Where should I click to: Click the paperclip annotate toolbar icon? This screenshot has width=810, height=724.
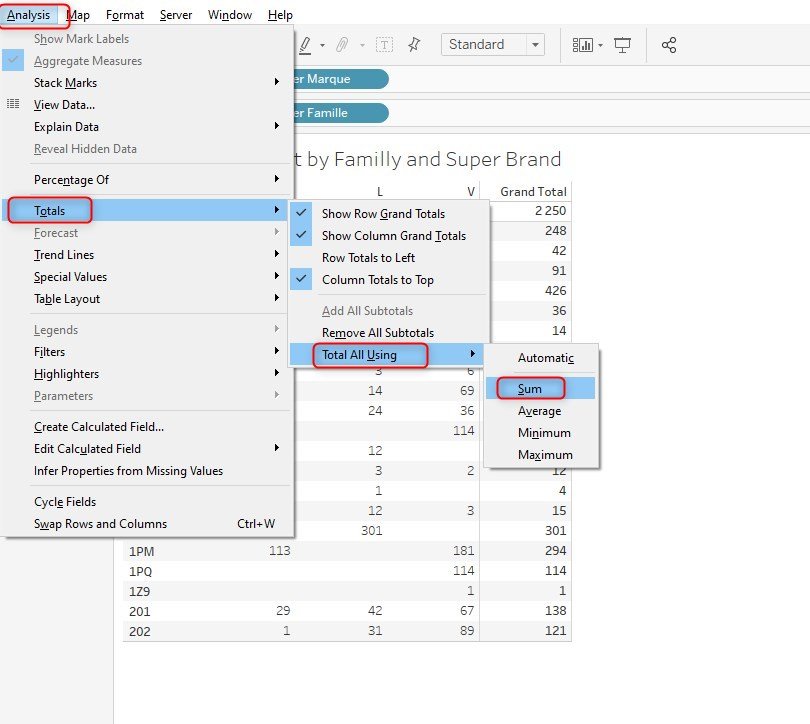click(342, 45)
